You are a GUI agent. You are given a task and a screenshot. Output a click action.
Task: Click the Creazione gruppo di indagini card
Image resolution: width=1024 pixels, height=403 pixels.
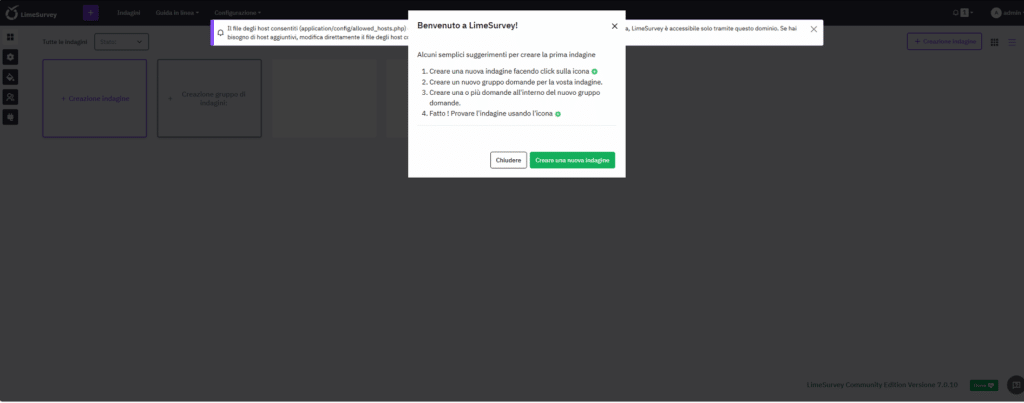(209, 99)
